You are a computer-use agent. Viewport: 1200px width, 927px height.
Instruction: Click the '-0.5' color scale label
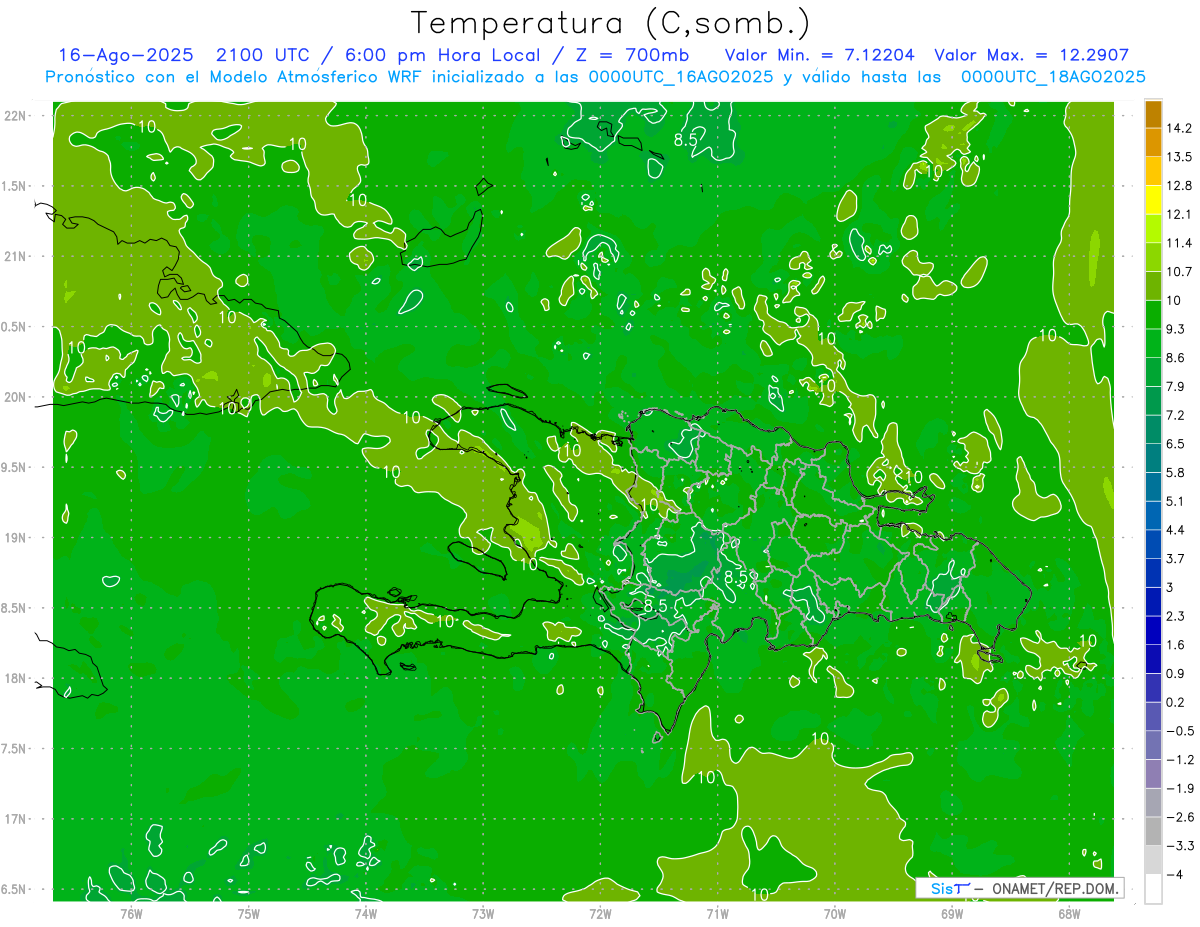click(1180, 731)
